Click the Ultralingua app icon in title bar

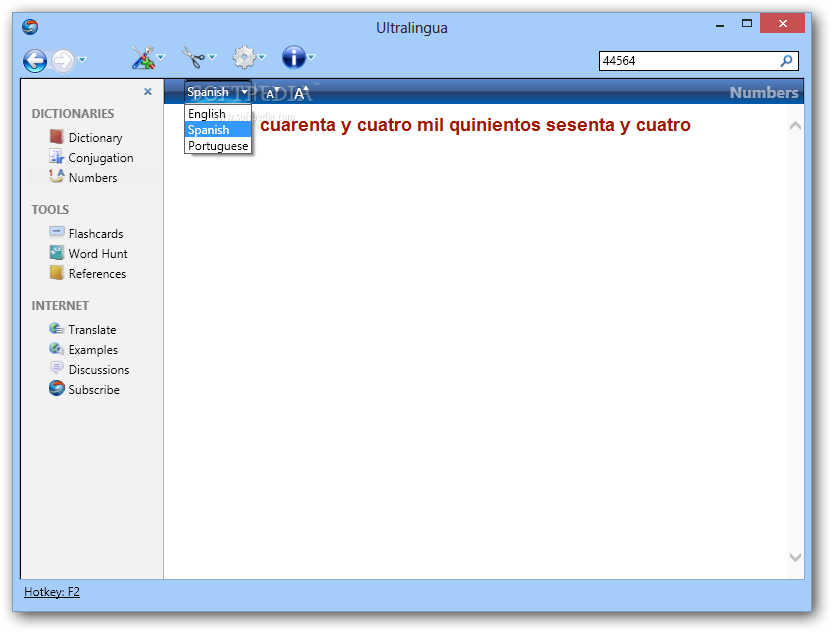pyautogui.click(x=30, y=27)
